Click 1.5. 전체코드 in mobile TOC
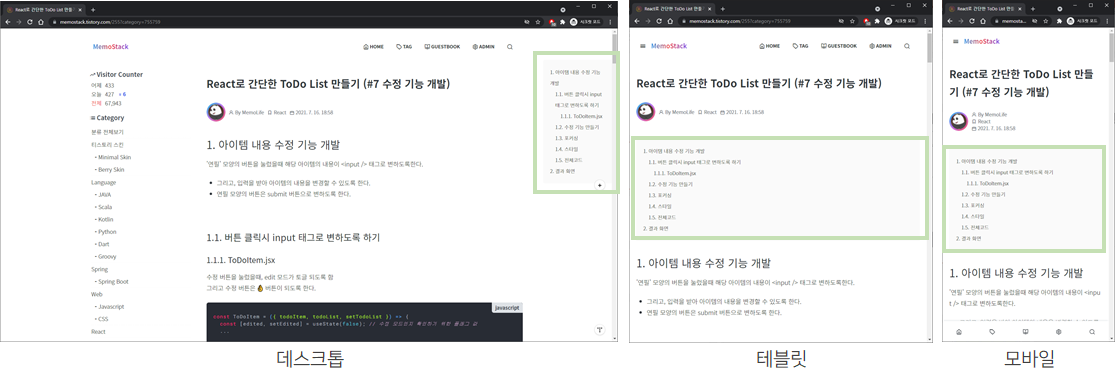Screen dimensions: 1115x382 975,227
